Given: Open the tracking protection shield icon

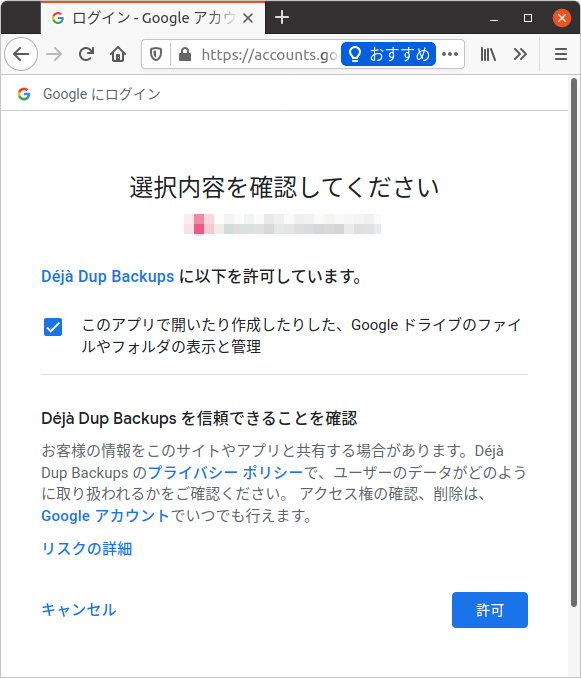Looking at the screenshot, I should 156,54.
